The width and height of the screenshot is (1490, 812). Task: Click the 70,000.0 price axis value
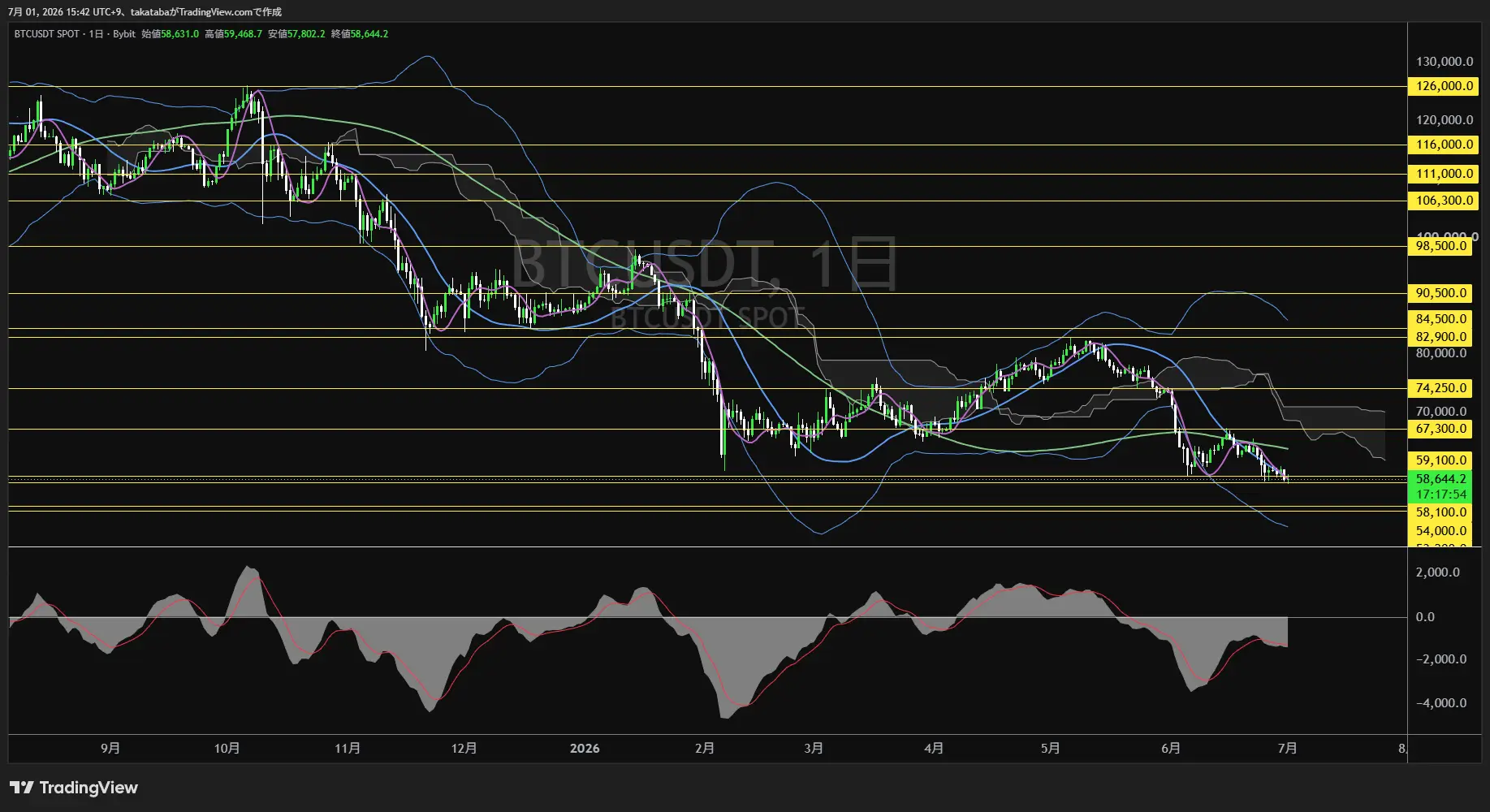1440,412
